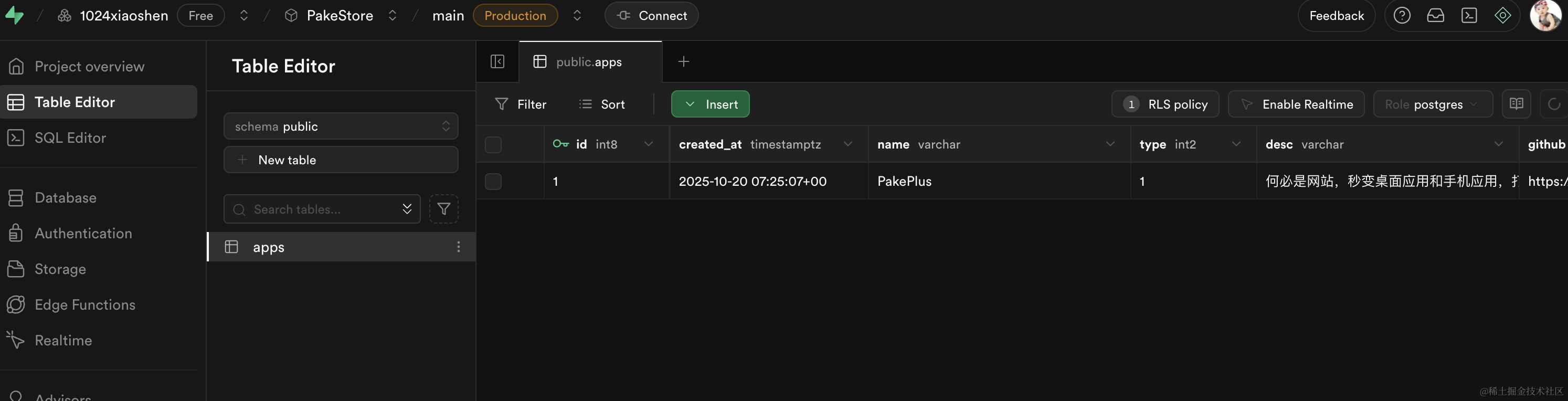Add a new tab with plus icon
The image size is (1568, 401).
tap(684, 61)
